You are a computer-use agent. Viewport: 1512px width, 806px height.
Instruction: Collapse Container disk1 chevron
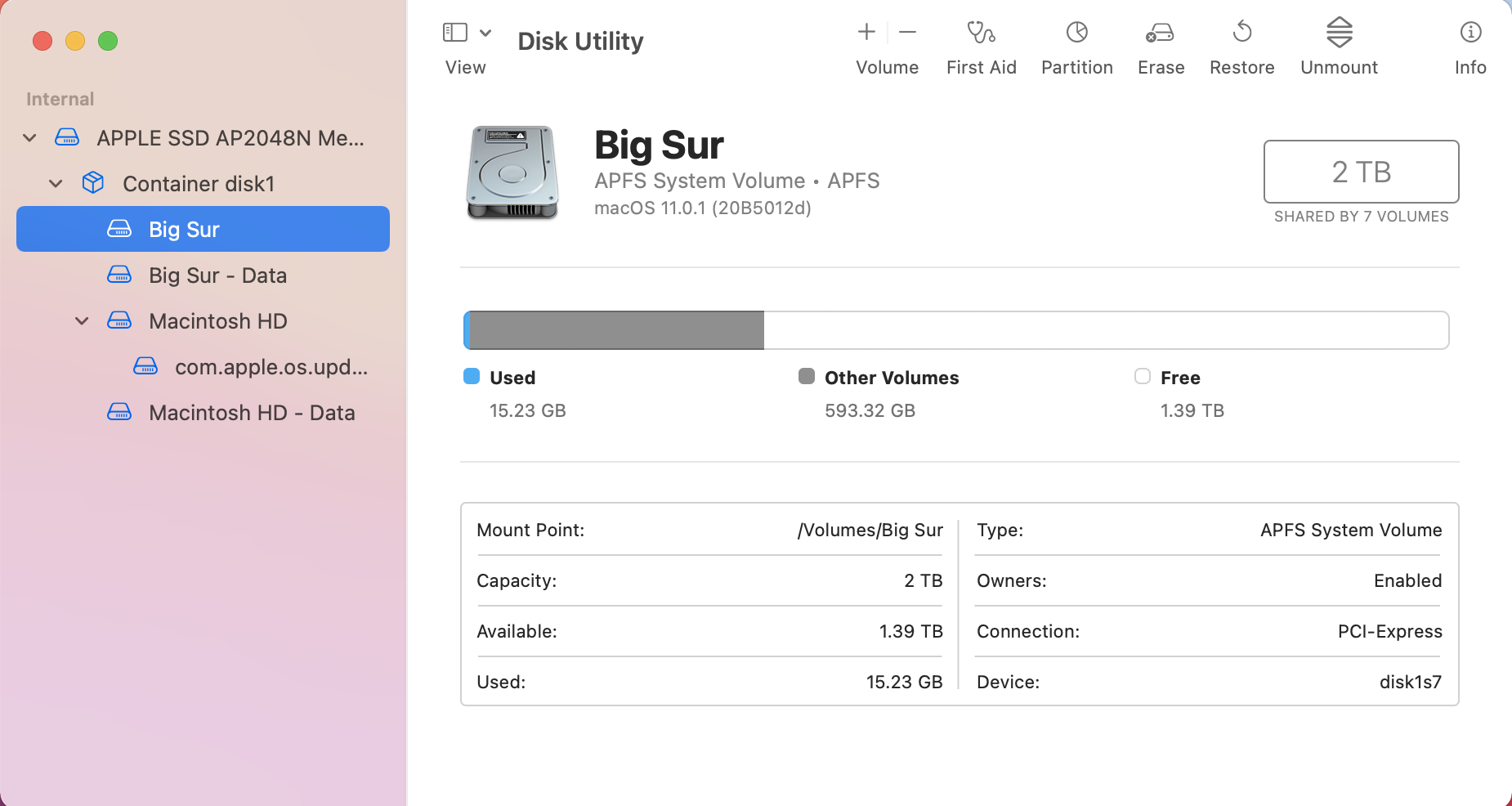(56, 184)
